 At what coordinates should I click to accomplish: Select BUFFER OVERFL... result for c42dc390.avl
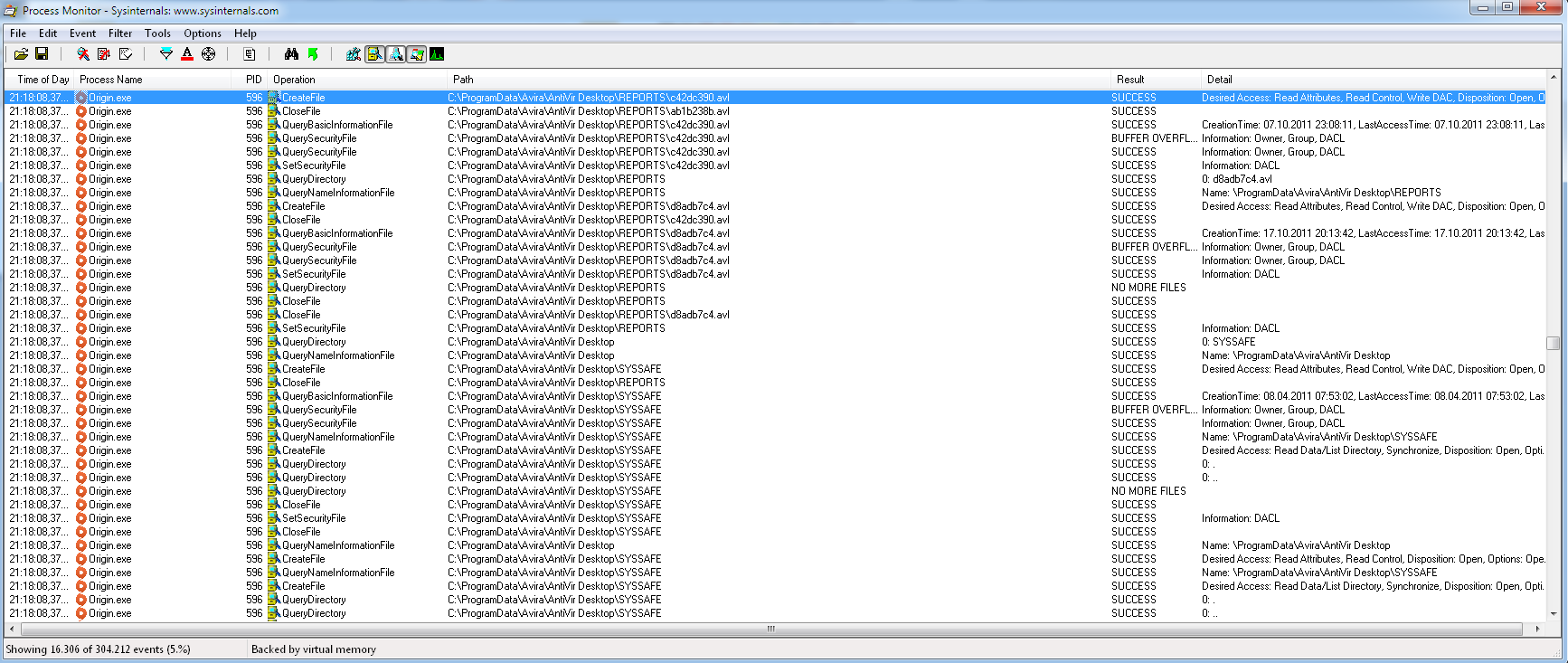1155,138
